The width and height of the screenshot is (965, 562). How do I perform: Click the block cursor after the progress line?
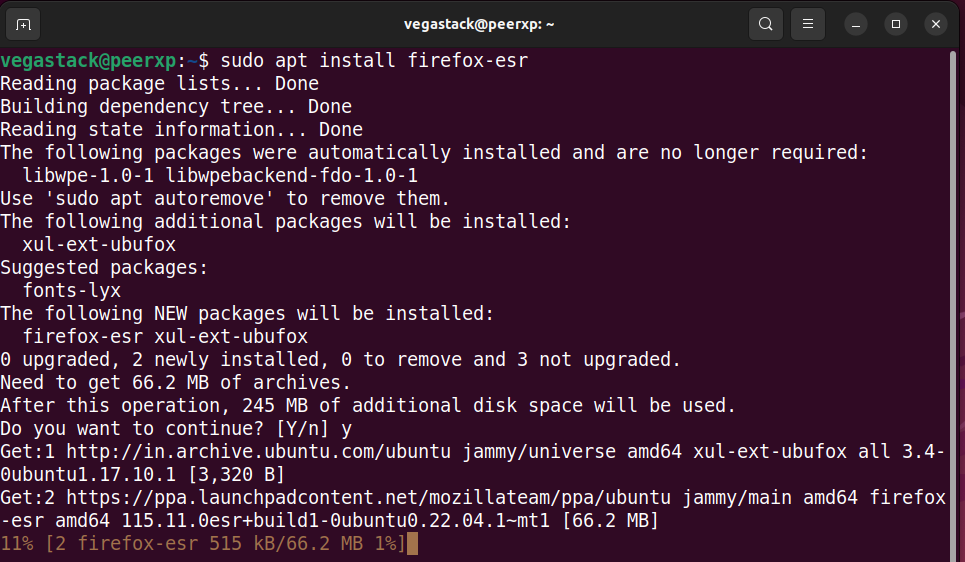tap(412, 544)
